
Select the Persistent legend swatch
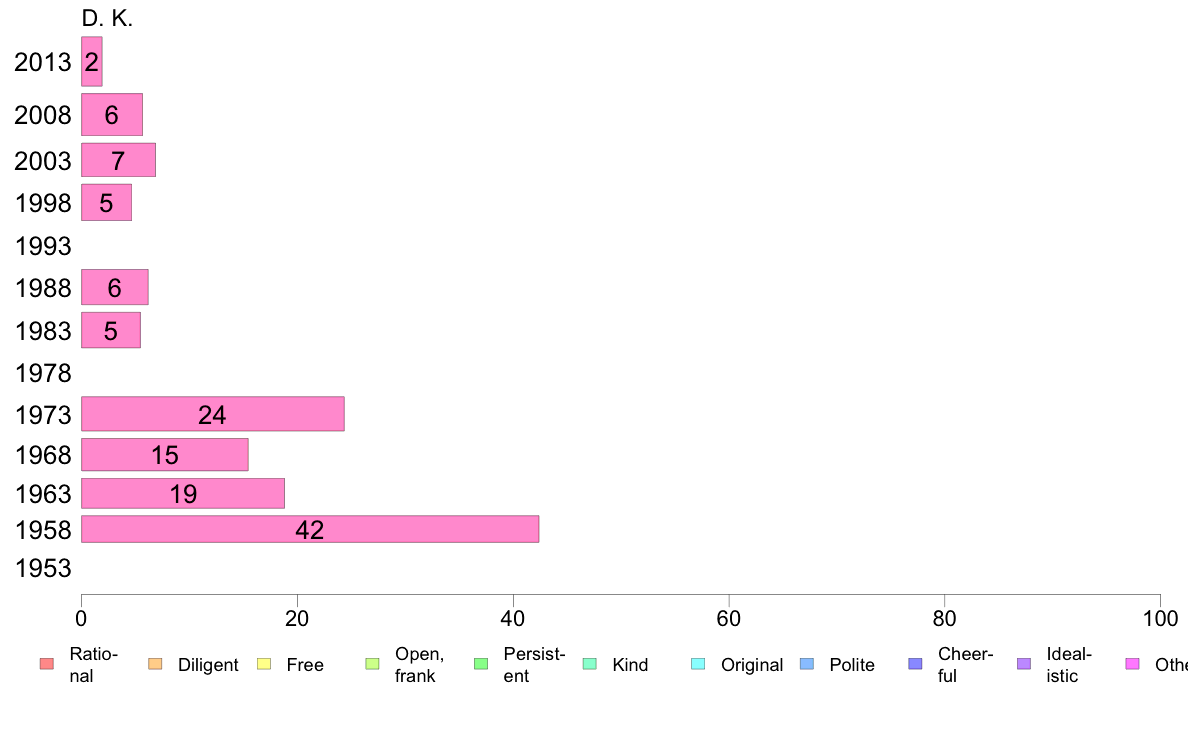coord(481,664)
